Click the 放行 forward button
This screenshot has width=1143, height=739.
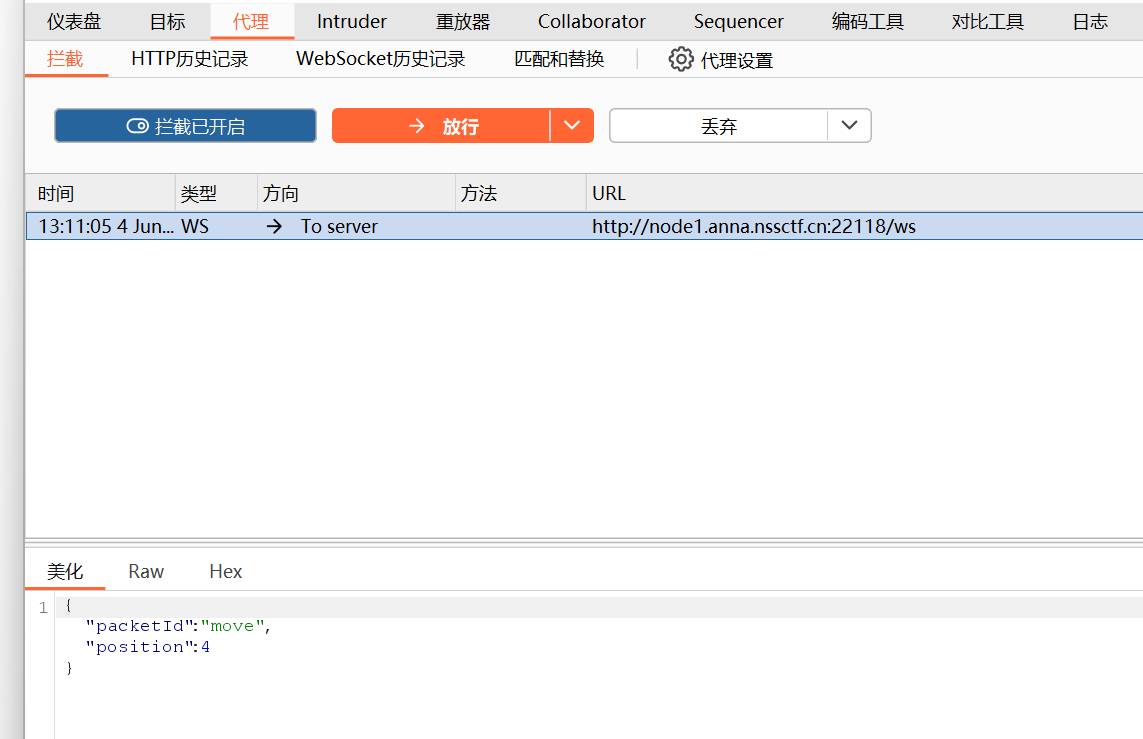pos(441,125)
